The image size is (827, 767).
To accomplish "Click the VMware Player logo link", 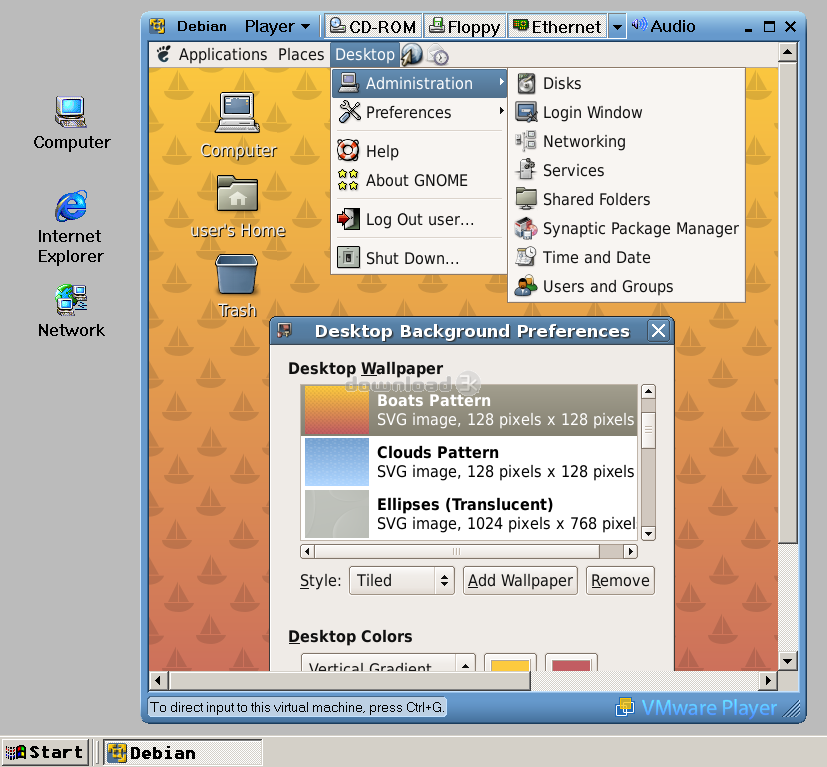I will point(696,707).
